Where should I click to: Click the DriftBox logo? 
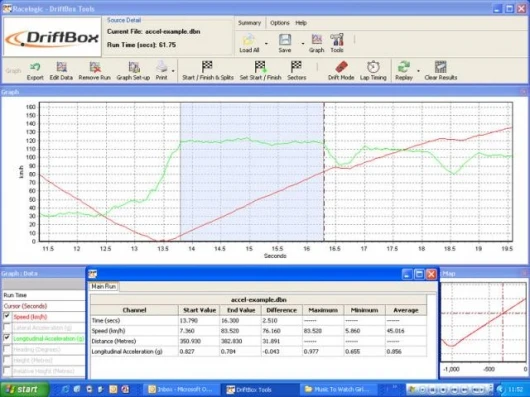click(52, 37)
